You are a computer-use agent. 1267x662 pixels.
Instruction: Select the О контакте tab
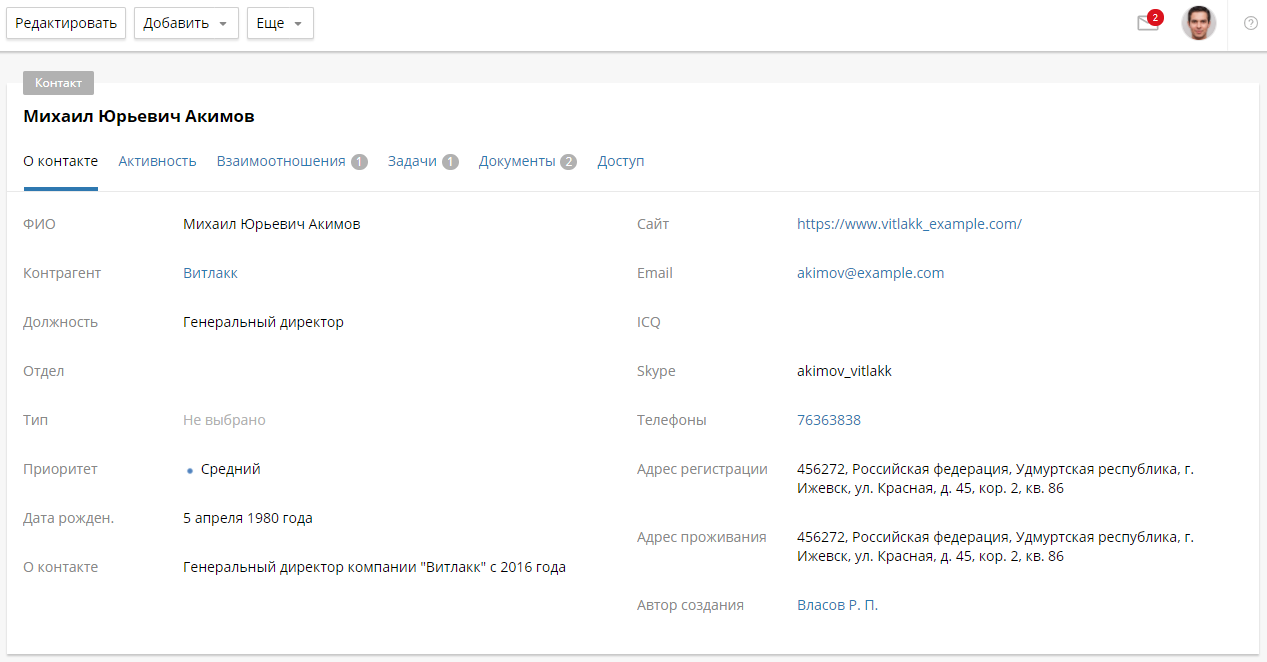(x=60, y=161)
